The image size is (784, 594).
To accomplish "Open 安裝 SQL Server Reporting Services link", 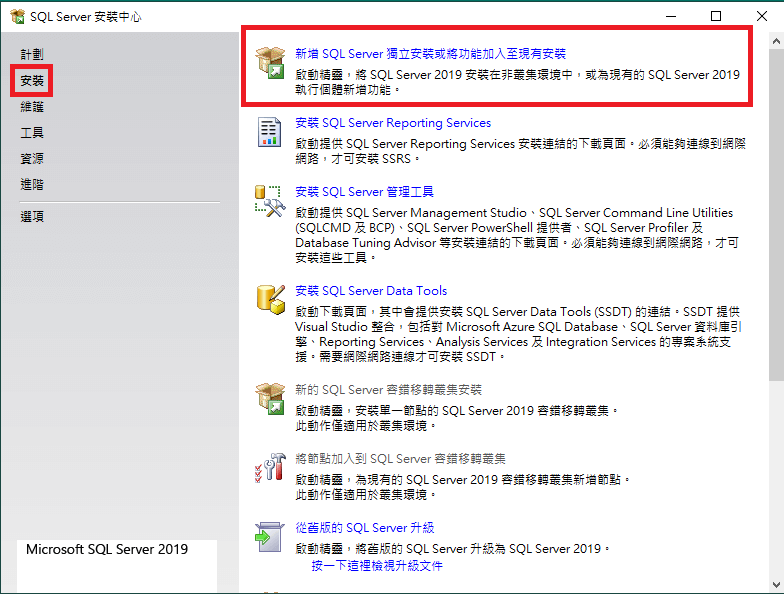I will click(x=393, y=123).
